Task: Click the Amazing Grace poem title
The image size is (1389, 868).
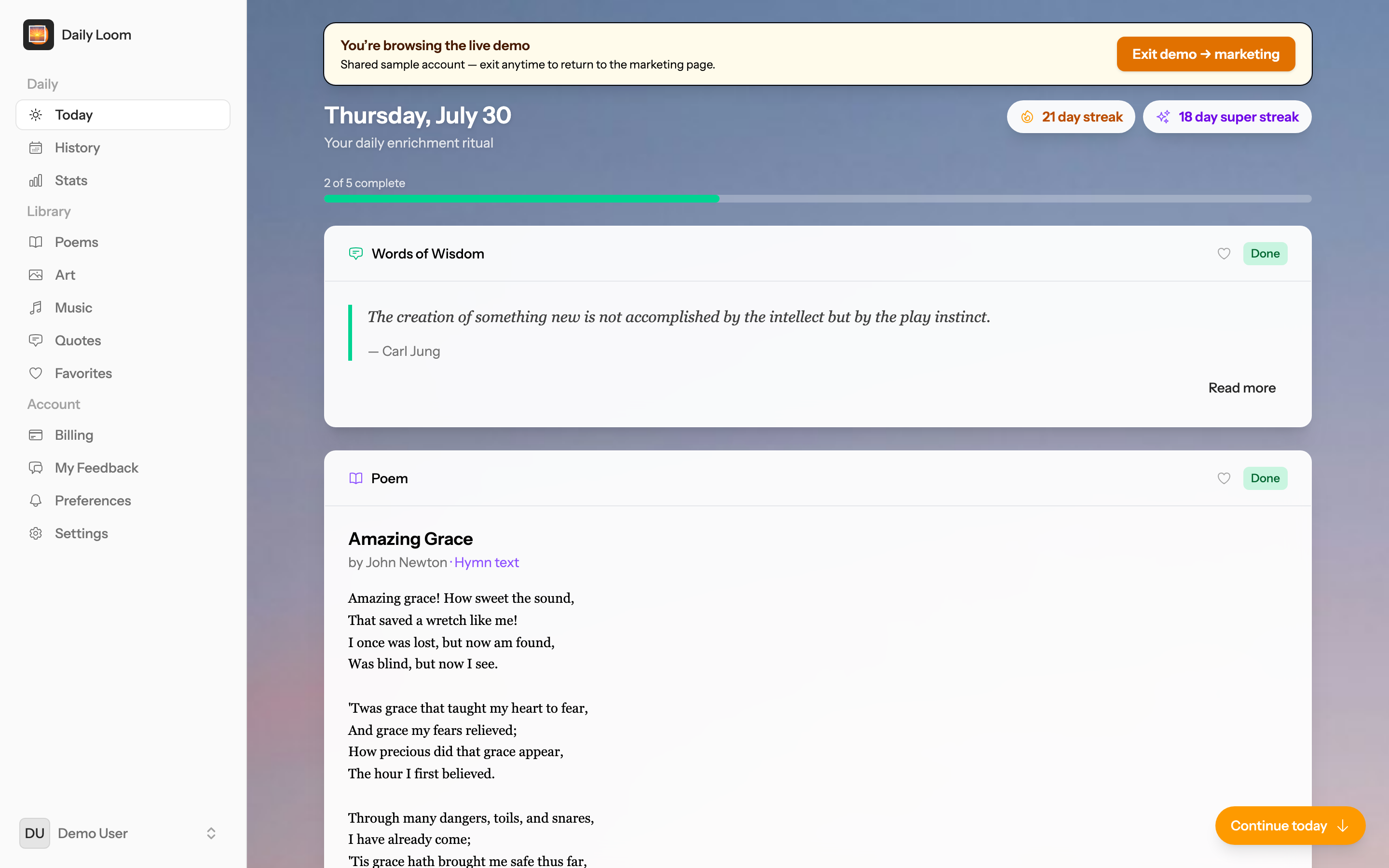Action: [x=410, y=539]
